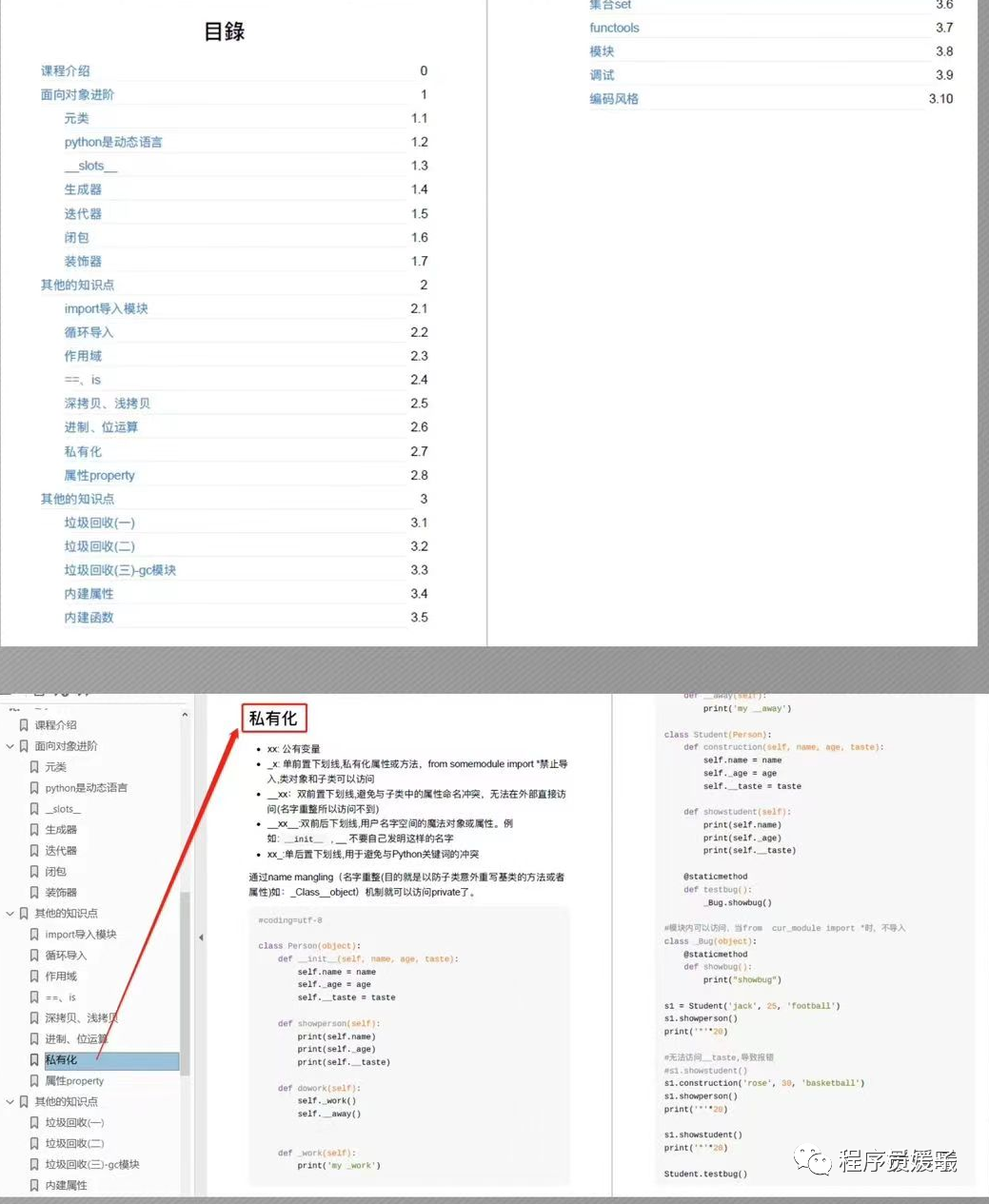Open the 深拷贝、浅拷贝 contents link
Image resolution: width=989 pixels, height=1204 pixels.
pos(107,404)
